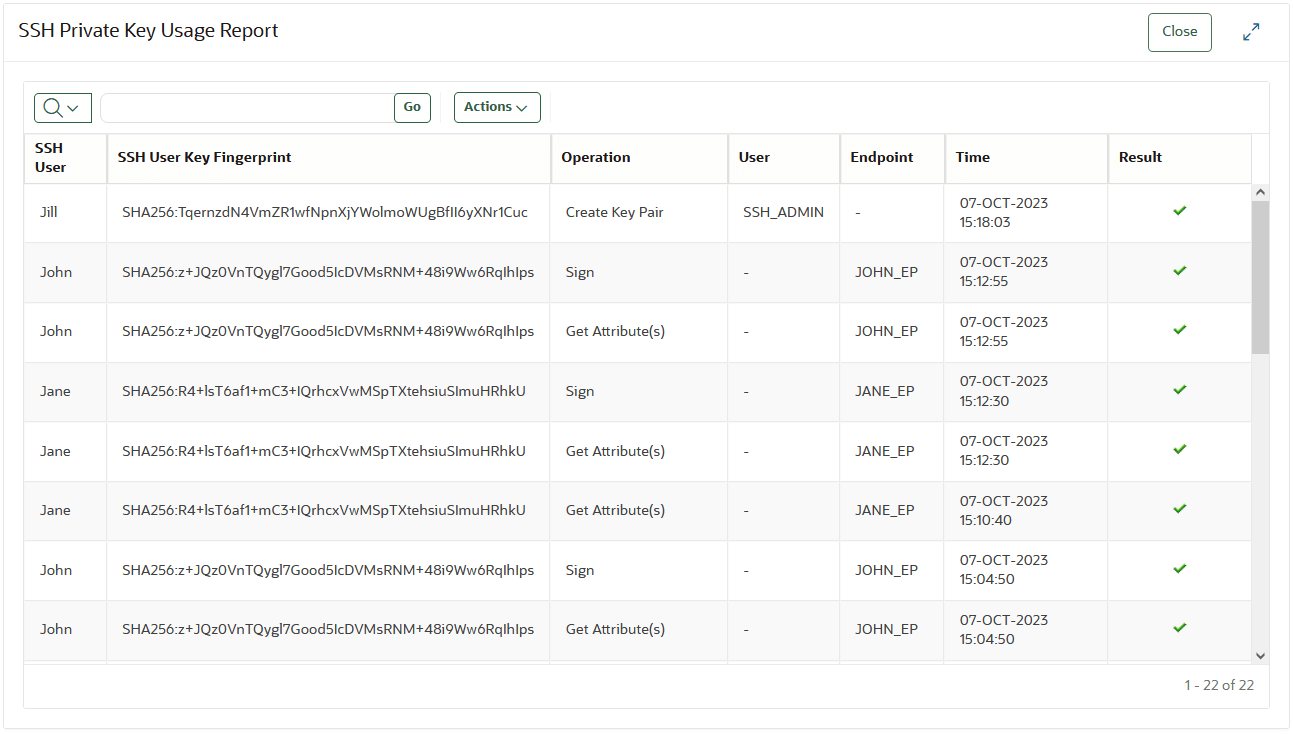Sort rows using the Operation column header
Screen dimensions: 1293x734
pyautogui.click(x=596, y=157)
